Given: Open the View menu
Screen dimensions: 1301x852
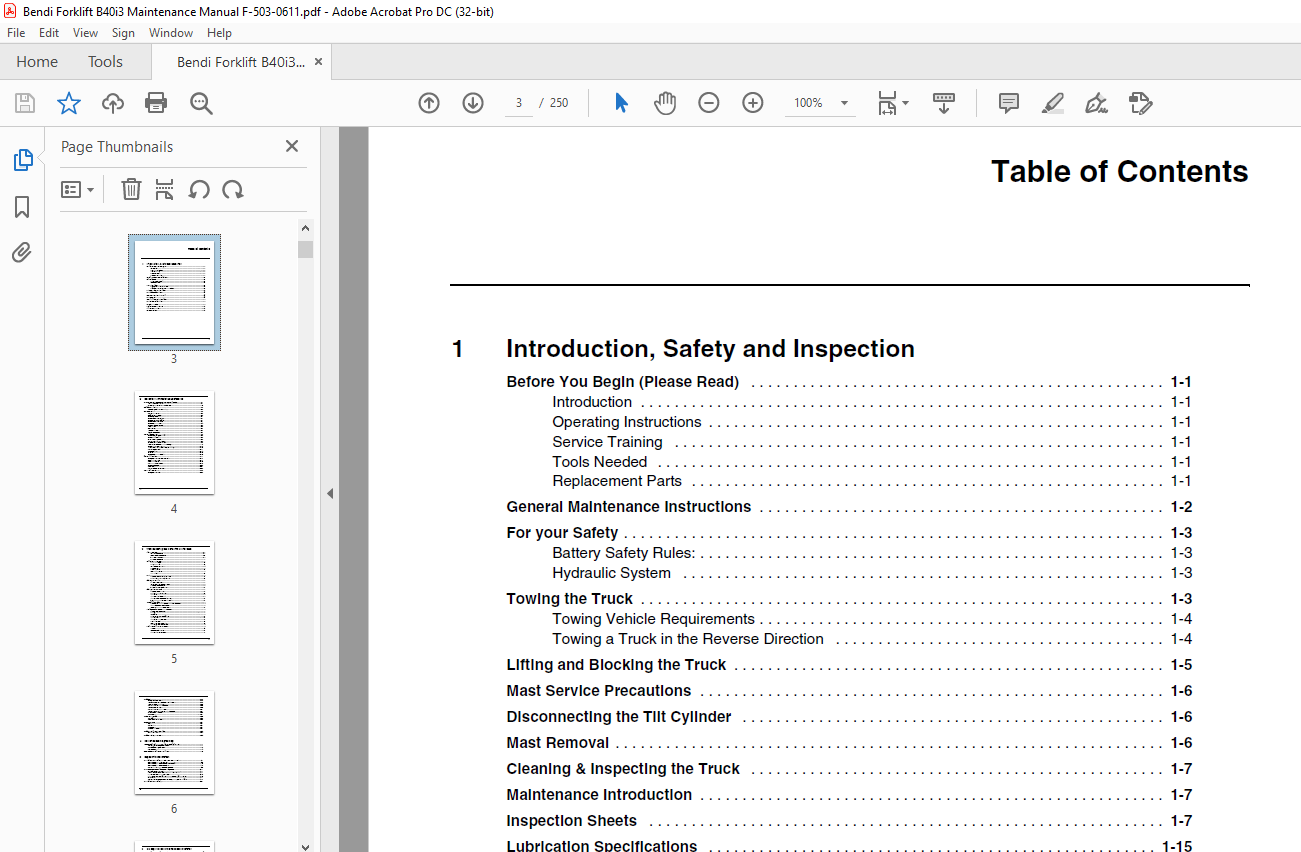Looking at the screenshot, I should (85, 33).
